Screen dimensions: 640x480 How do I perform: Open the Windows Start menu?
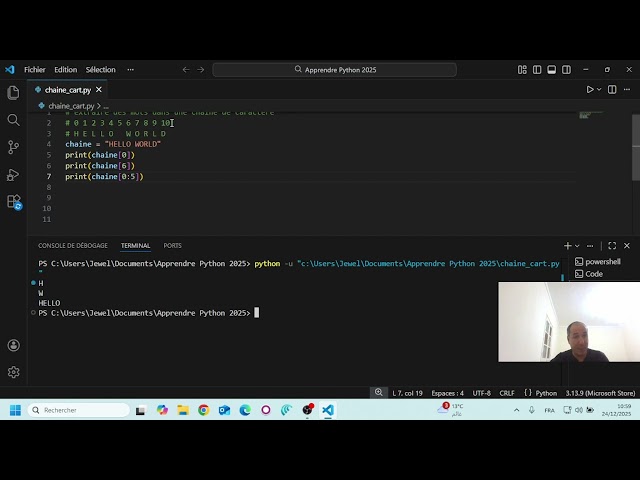(x=16, y=410)
